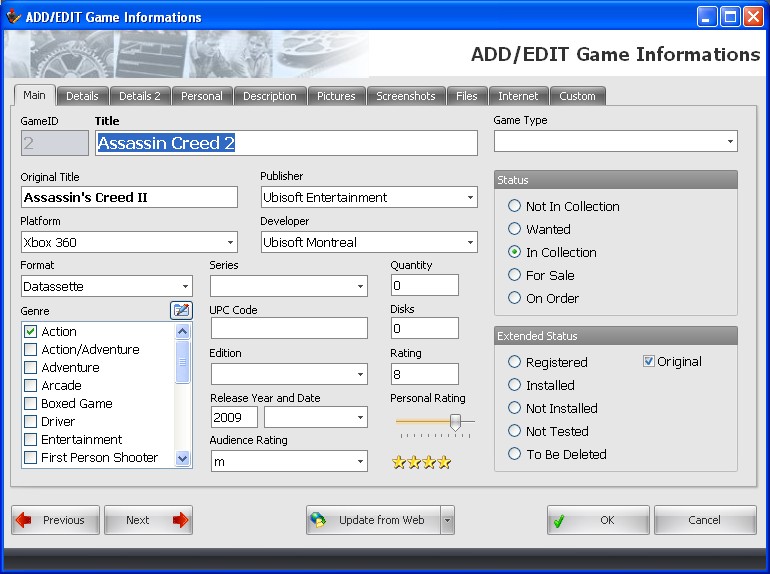Open the Developer dropdown
770x574 pixels.
[470, 242]
